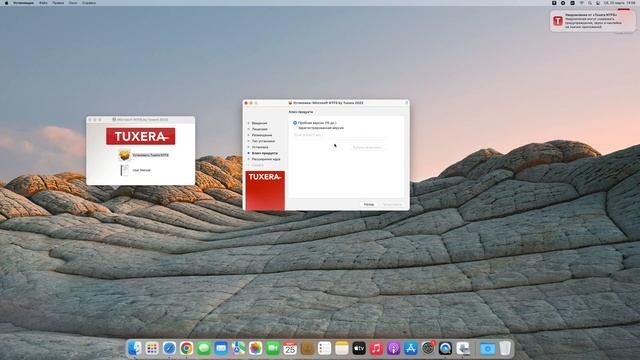640x360 pixels.
Task: Launch Apple TV from the Dock
Action: tap(359, 348)
